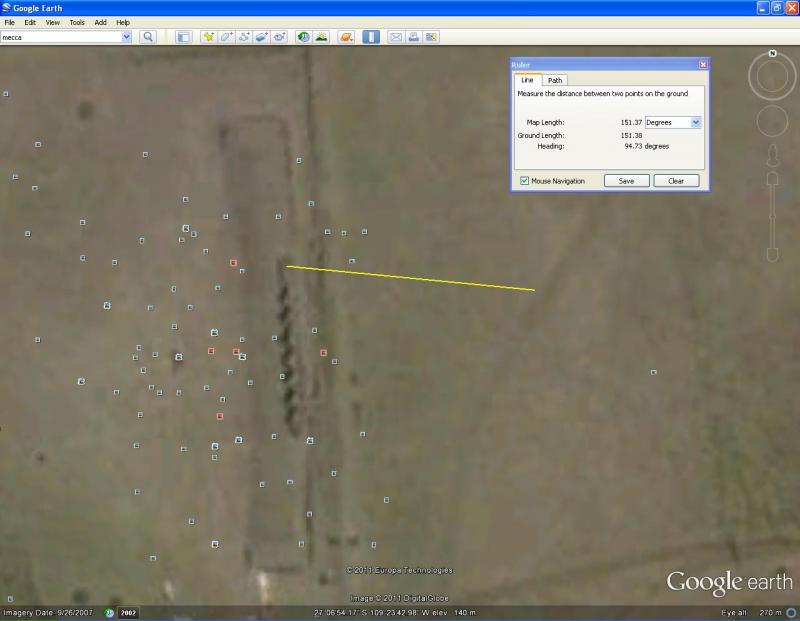Click the zoom slider on the map
800x621 pixels.
(x=773, y=215)
